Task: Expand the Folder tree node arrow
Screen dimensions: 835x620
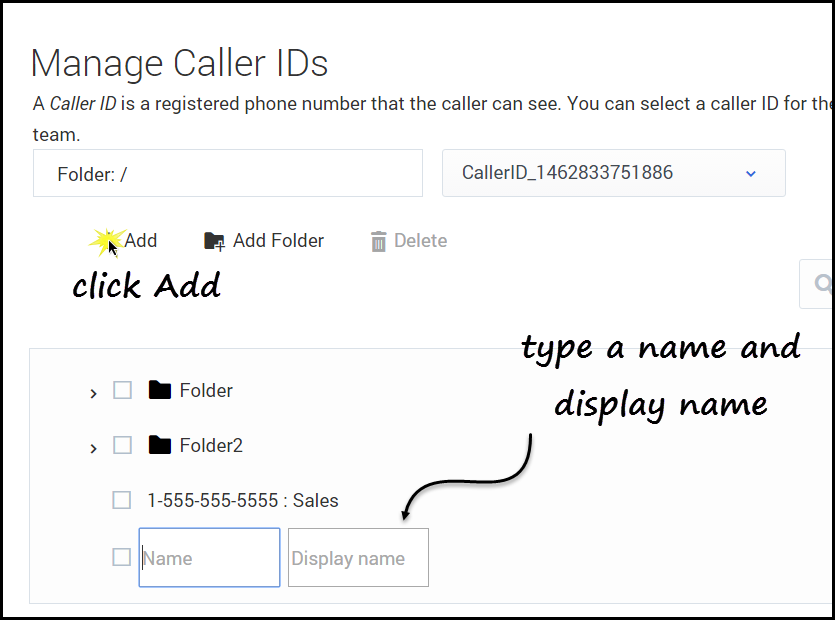Action: (x=93, y=393)
